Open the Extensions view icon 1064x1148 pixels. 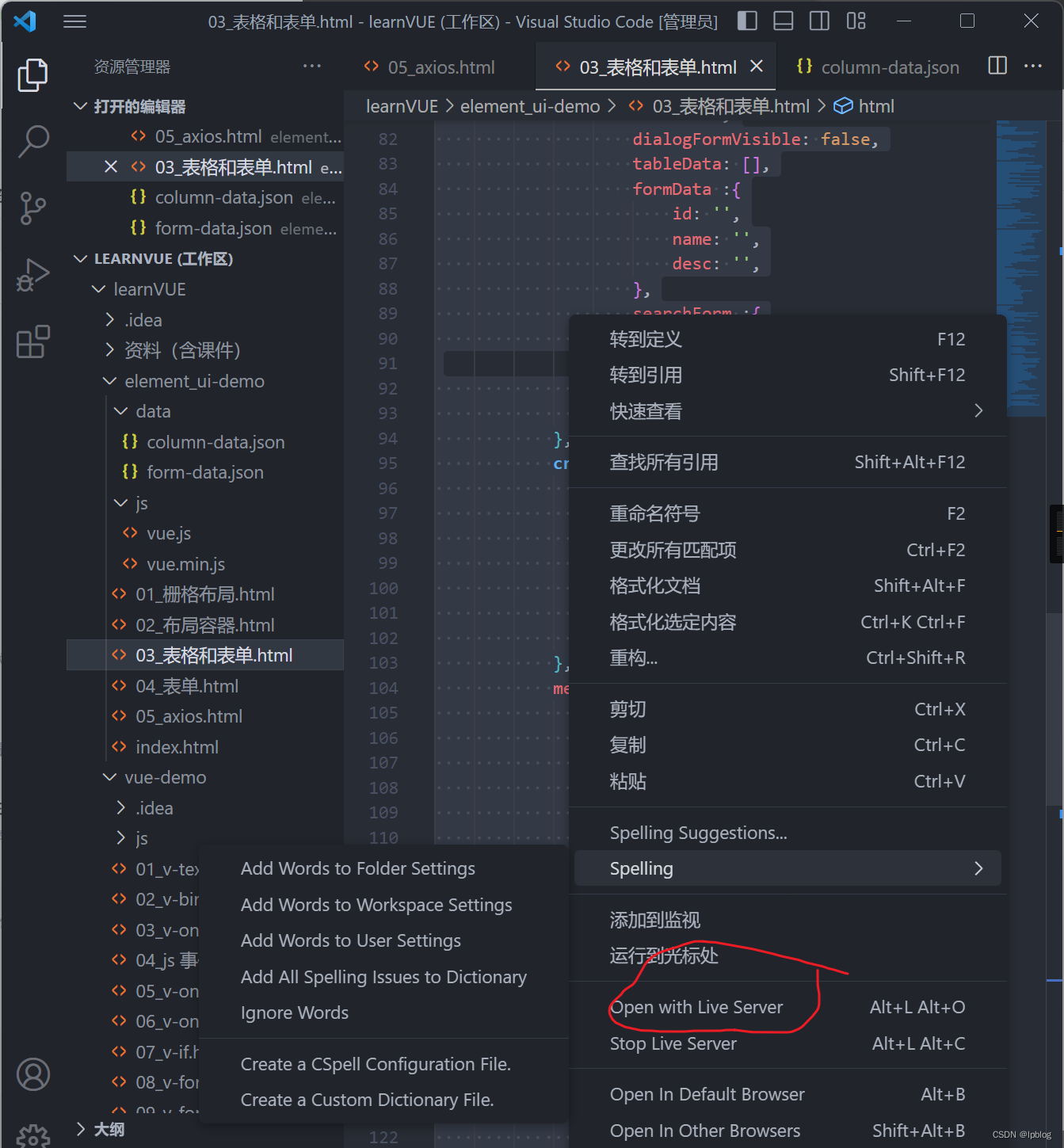32,341
